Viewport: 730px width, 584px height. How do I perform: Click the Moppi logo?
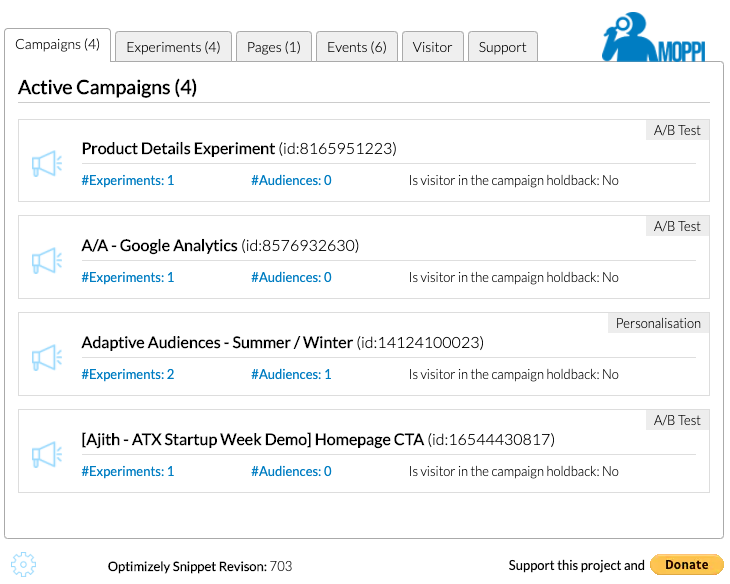pos(654,37)
